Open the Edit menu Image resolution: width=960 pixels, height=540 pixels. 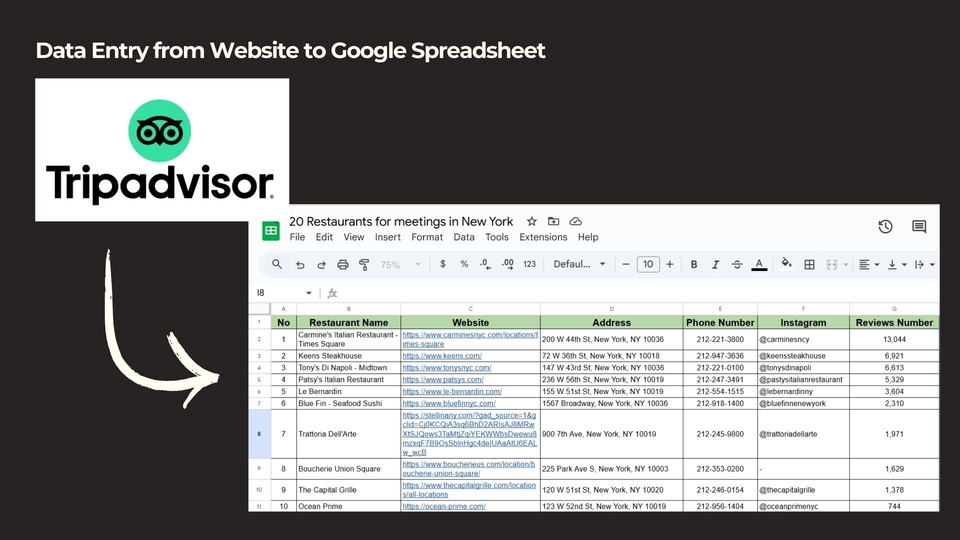(x=324, y=237)
